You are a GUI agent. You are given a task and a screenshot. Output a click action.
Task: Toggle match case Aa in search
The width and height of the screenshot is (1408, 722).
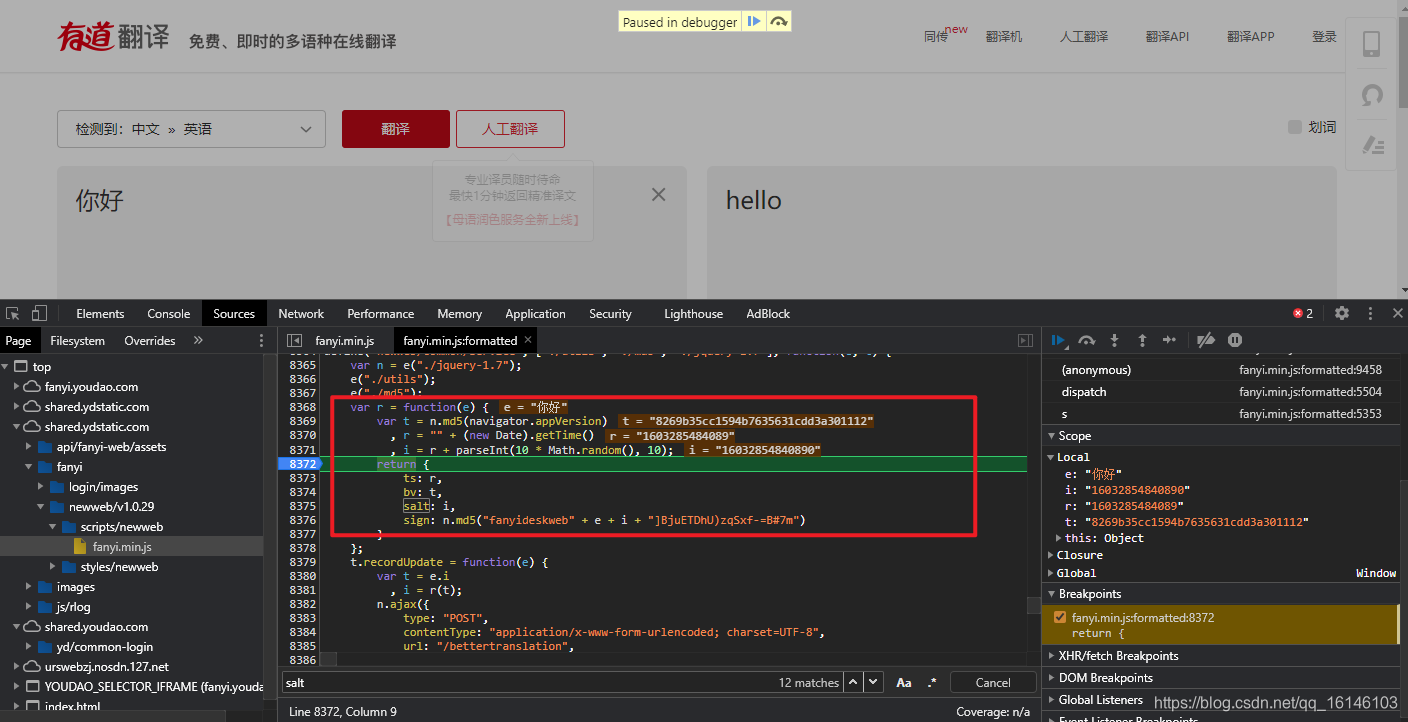tap(904, 683)
